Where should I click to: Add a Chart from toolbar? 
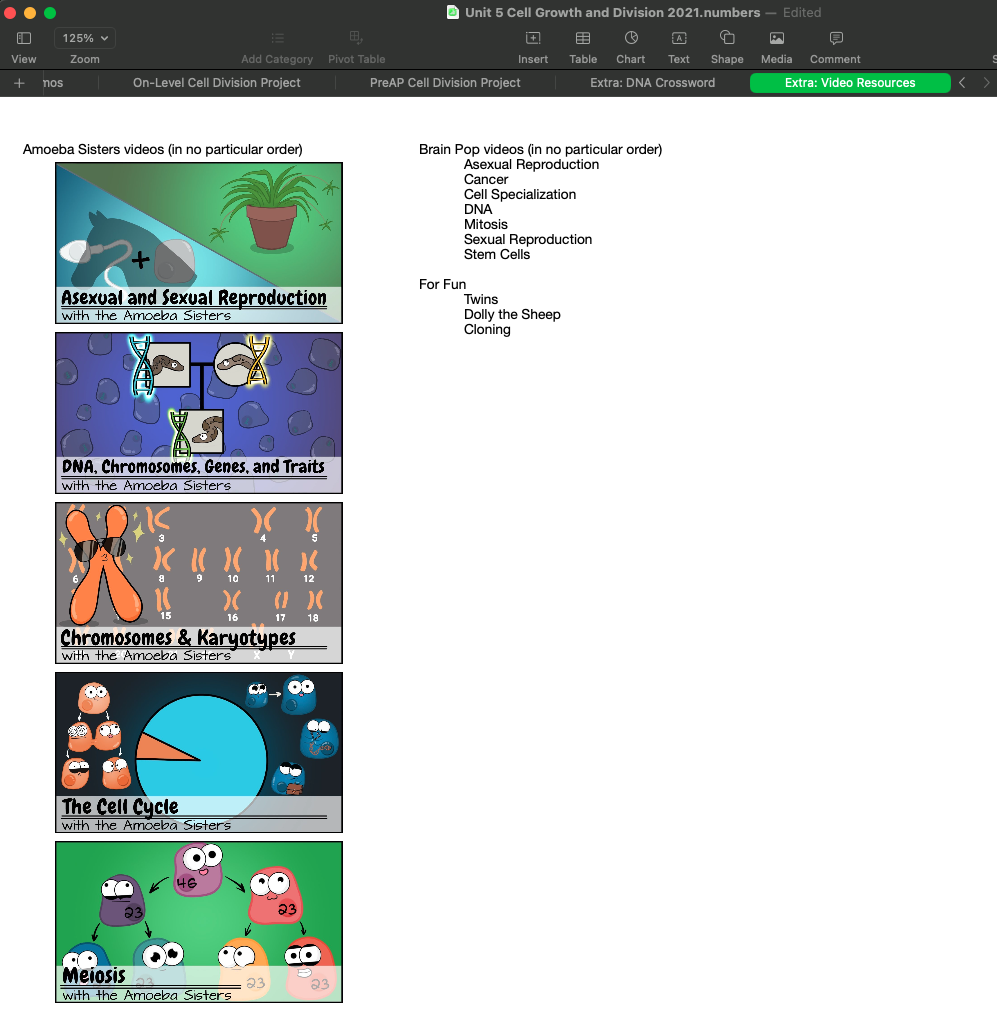click(631, 39)
